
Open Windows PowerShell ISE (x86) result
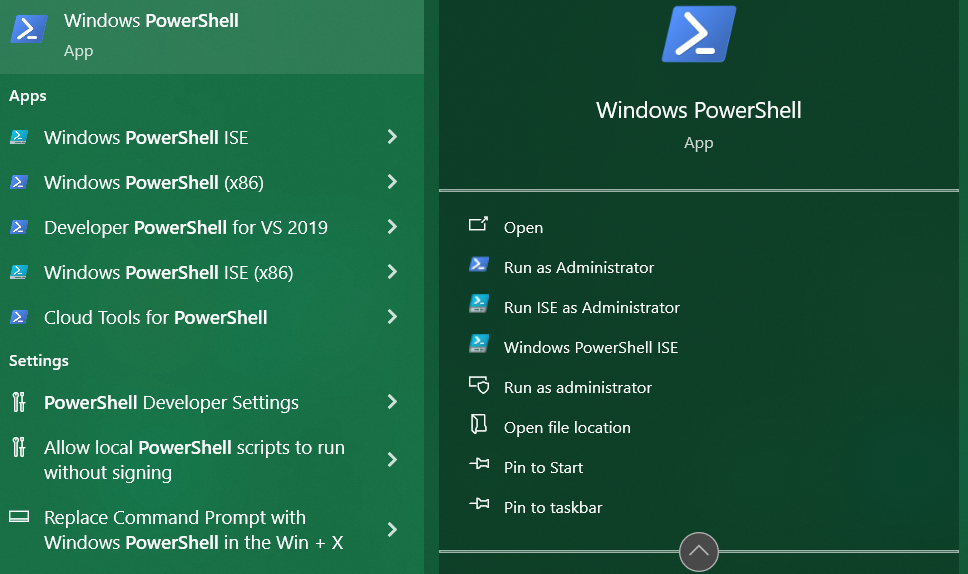(212, 272)
